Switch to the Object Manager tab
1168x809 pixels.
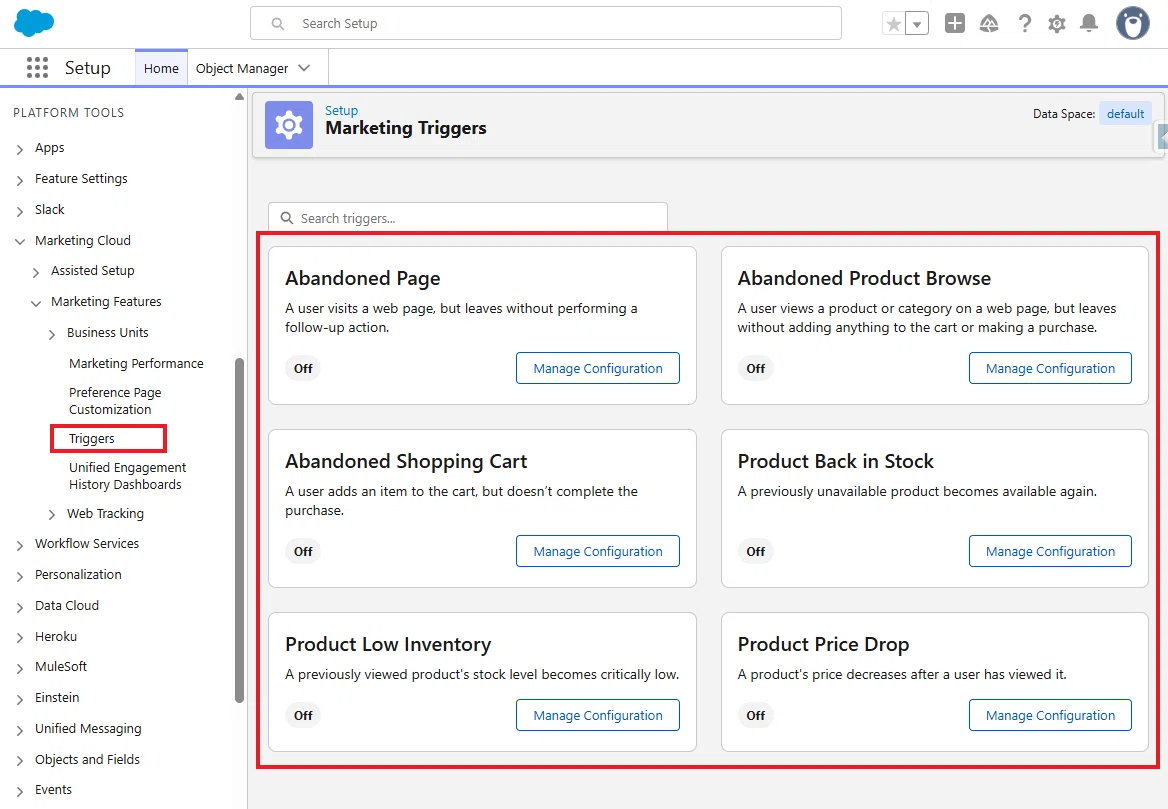(x=242, y=68)
